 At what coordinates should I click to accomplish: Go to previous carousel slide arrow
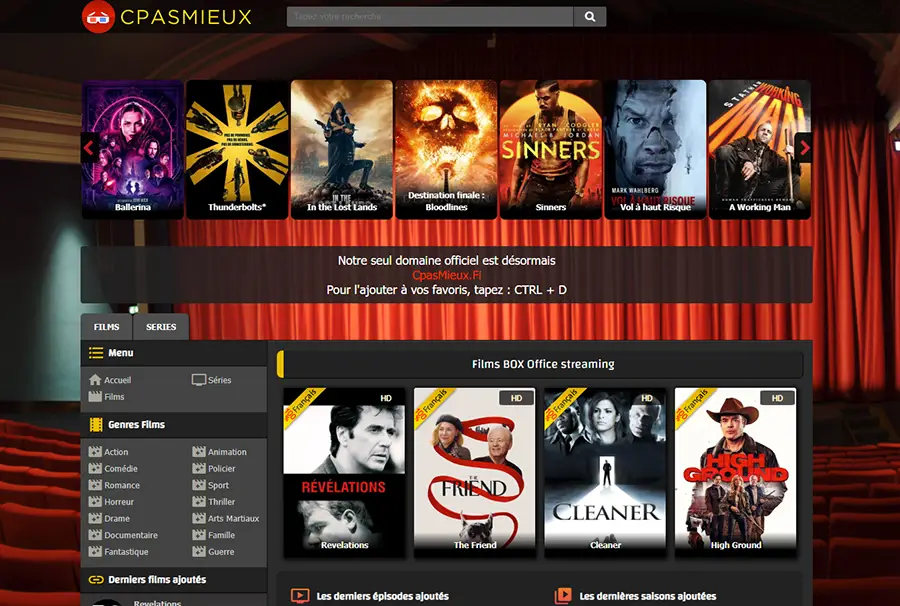(x=89, y=148)
